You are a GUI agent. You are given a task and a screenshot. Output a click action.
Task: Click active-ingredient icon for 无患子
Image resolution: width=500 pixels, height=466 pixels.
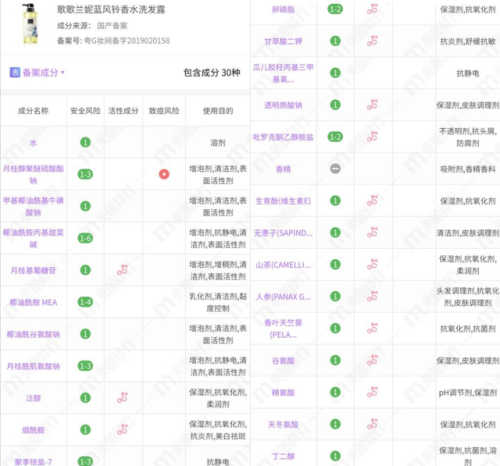click(372, 232)
